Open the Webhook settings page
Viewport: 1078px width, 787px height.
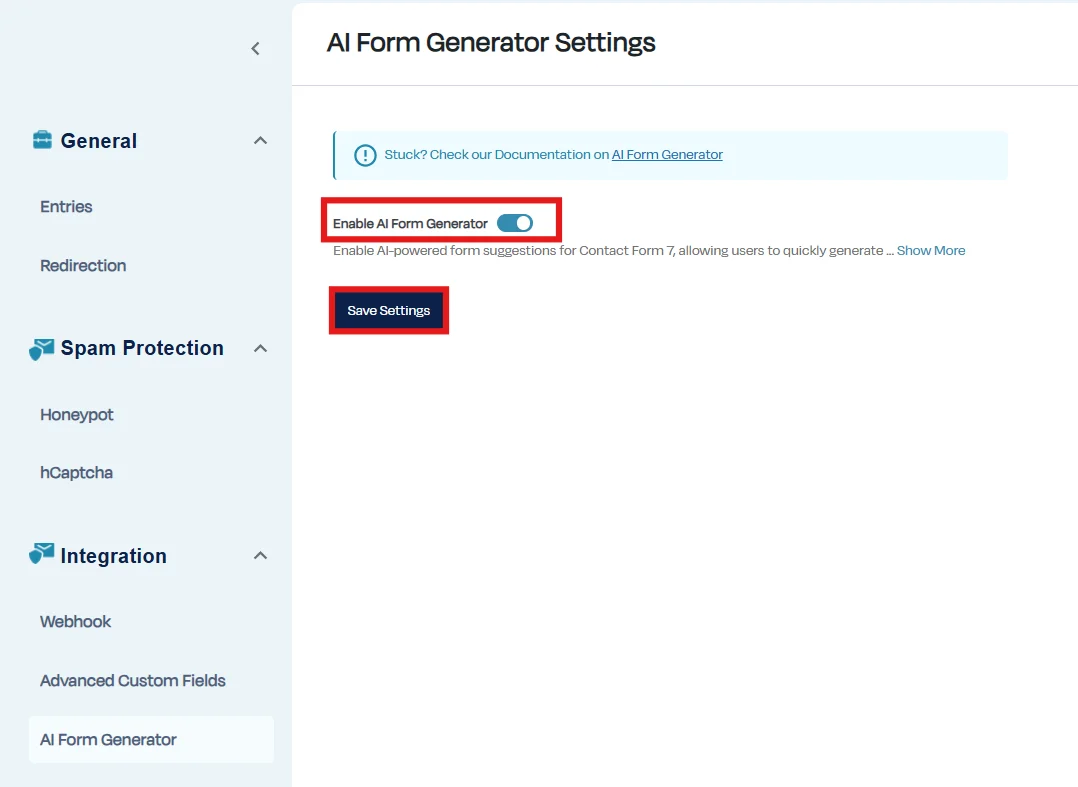pyautogui.click(x=76, y=622)
